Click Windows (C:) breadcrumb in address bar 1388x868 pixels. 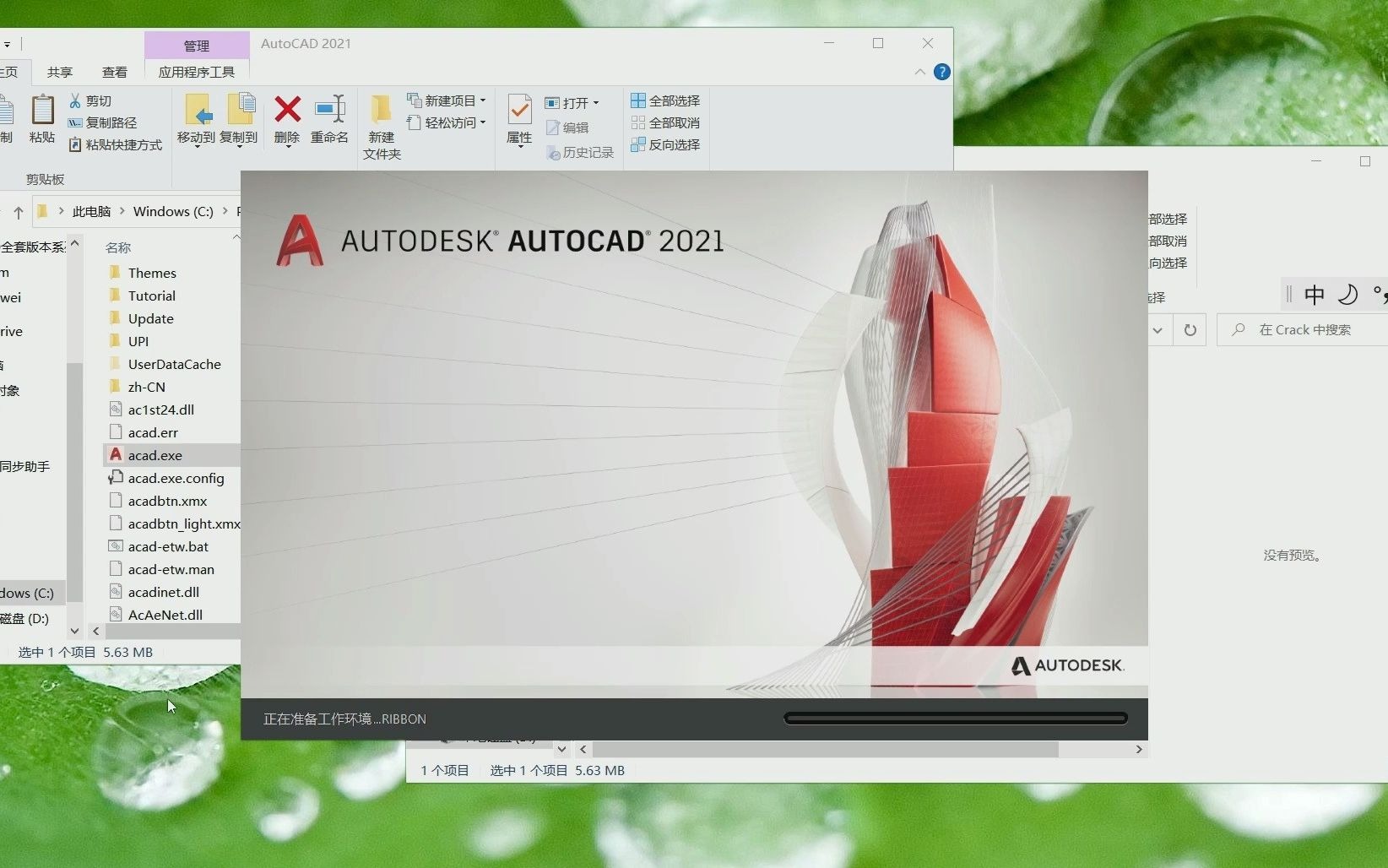pyautogui.click(x=173, y=211)
